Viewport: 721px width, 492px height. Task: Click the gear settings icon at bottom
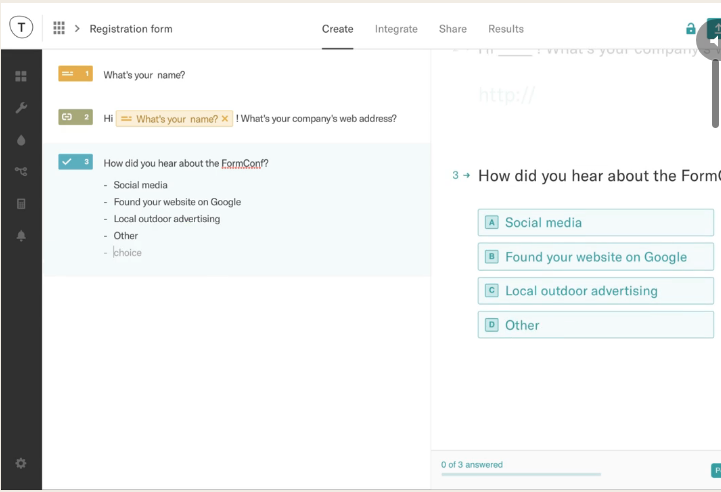[x=21, y=463]
